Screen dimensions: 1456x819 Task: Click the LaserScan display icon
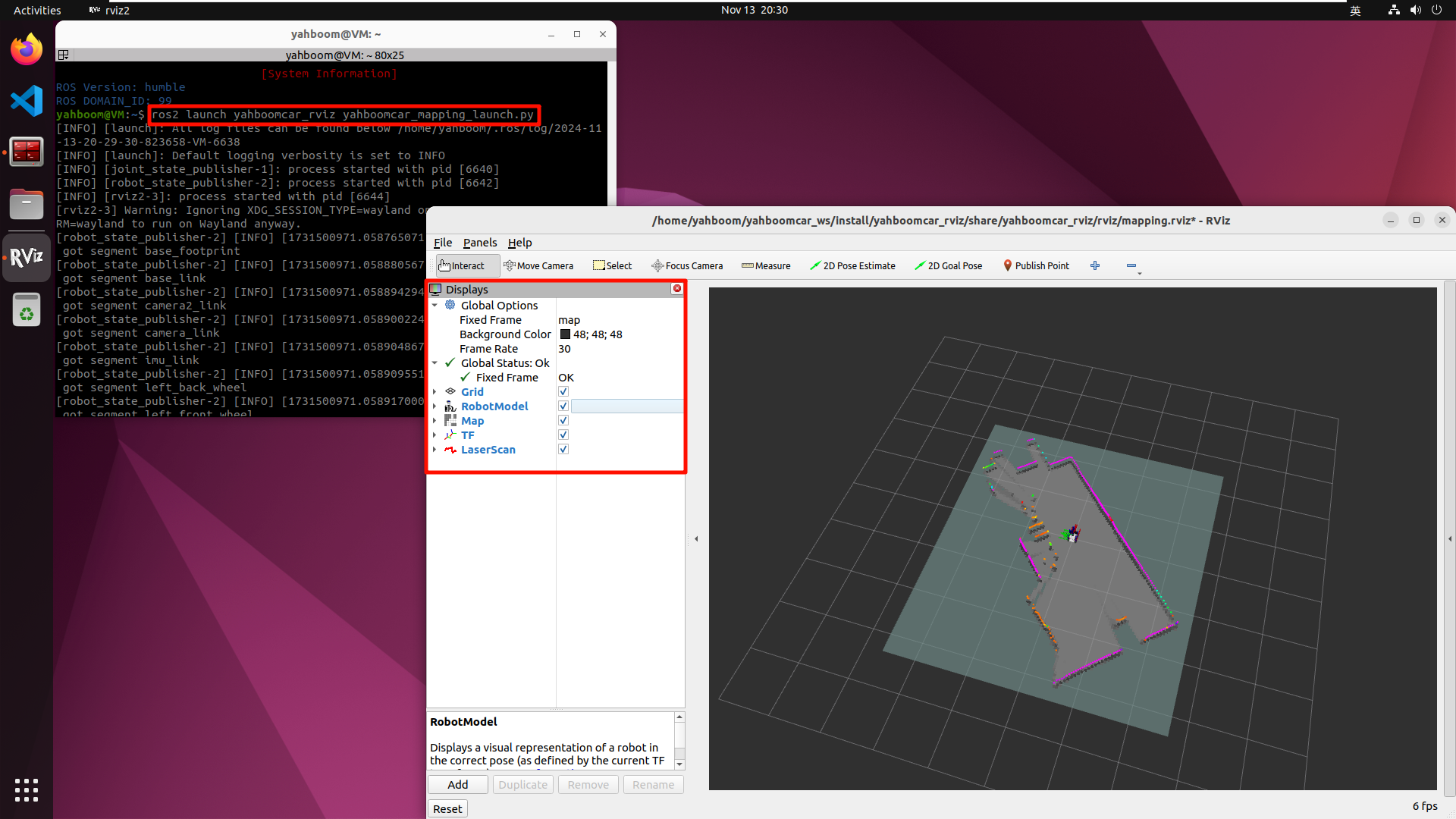450,449
